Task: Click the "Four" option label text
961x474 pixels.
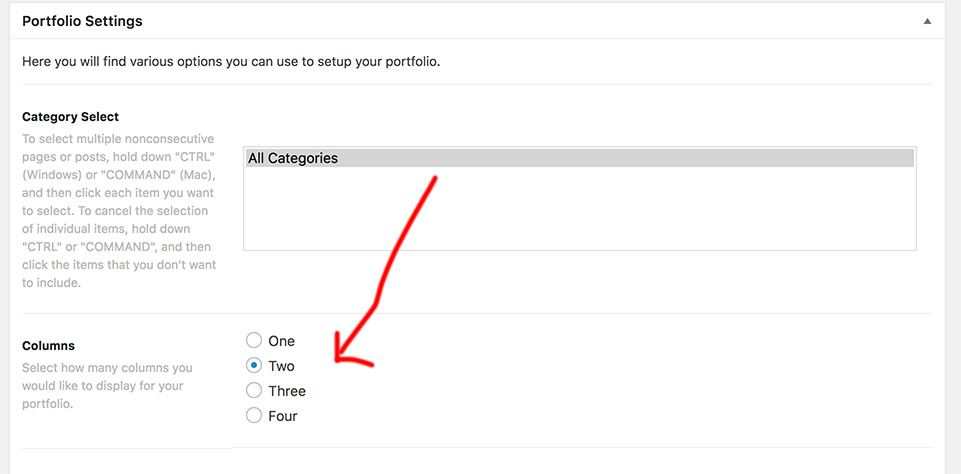Action: (283, 416)
